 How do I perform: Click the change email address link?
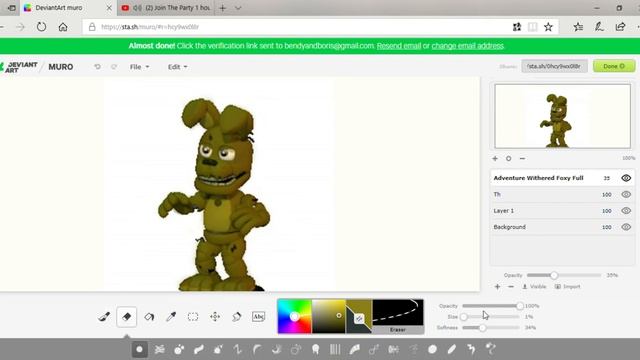pos(467,46)
